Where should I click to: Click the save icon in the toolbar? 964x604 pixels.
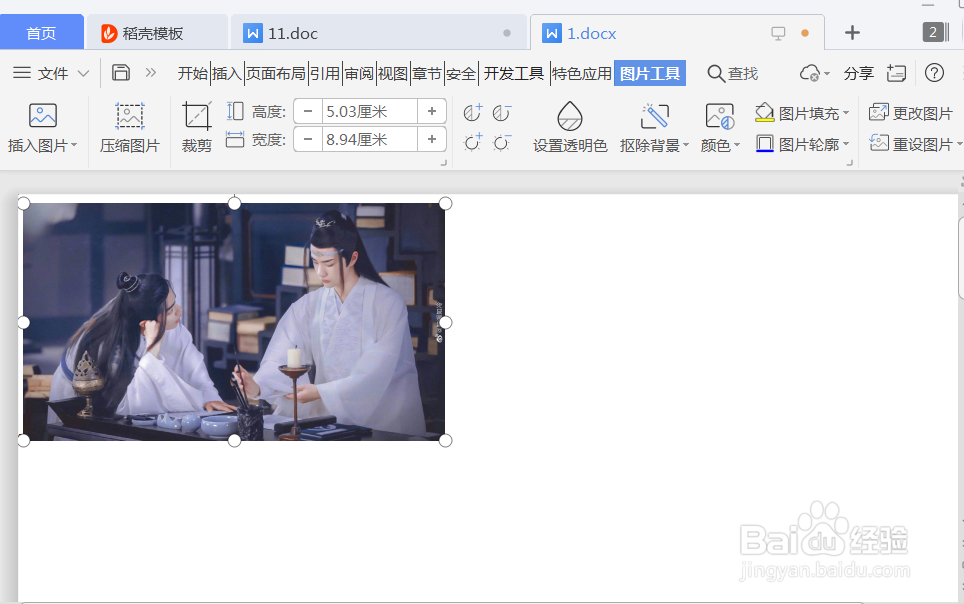[121, 73]
